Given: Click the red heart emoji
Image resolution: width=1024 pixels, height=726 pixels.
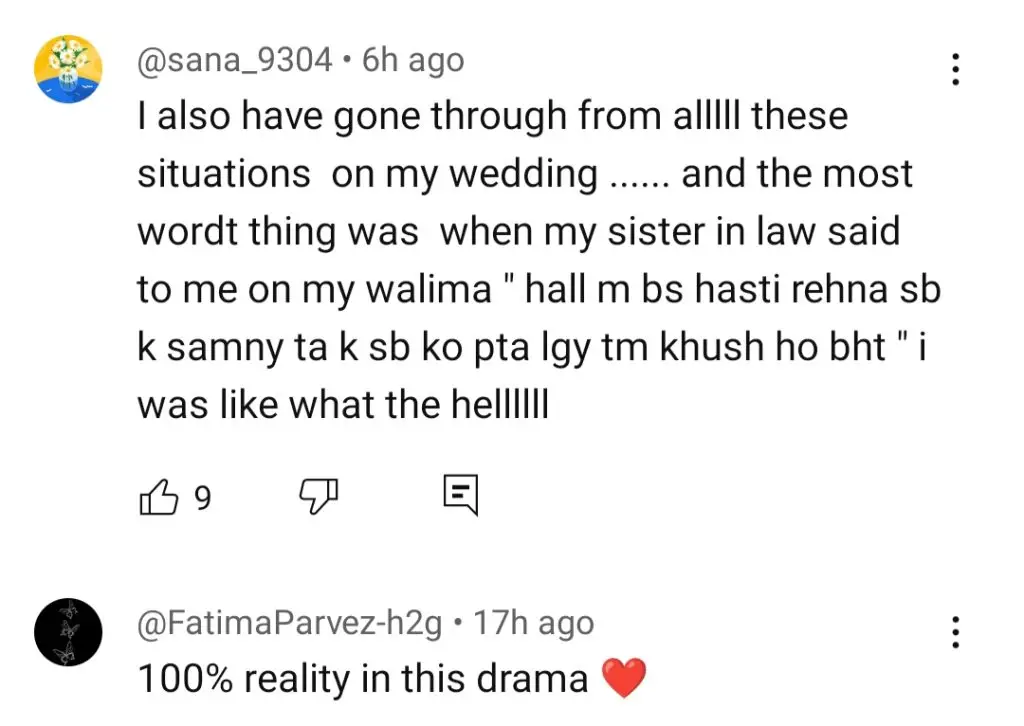Looking at the screenshot, I should [626, 680].
